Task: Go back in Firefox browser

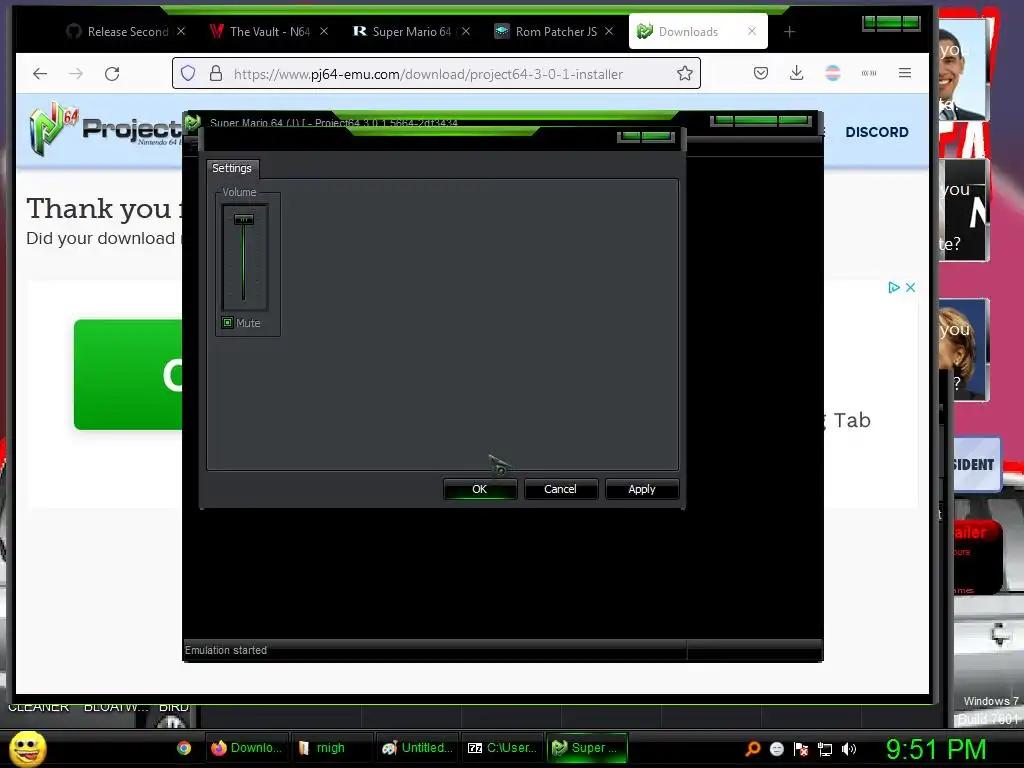Action: click(x=40, y=74)
